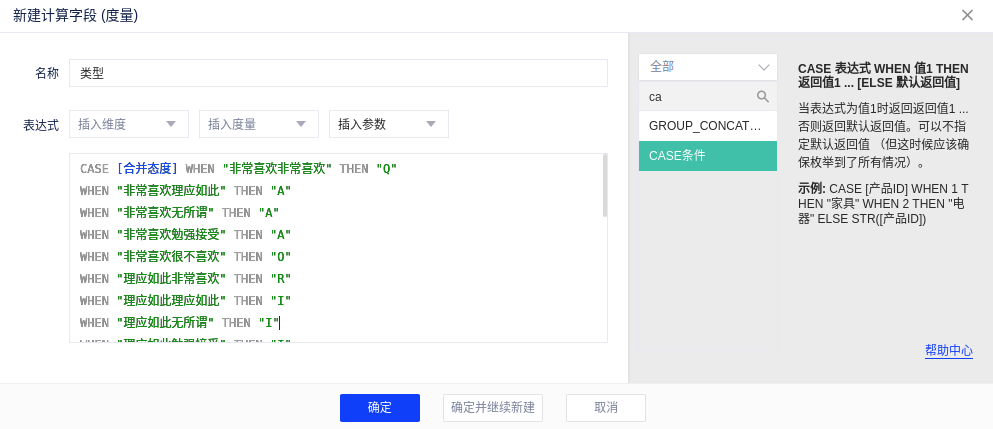Close the new calculated field dialog
This screenshot has height=429, width=993.
967,15
